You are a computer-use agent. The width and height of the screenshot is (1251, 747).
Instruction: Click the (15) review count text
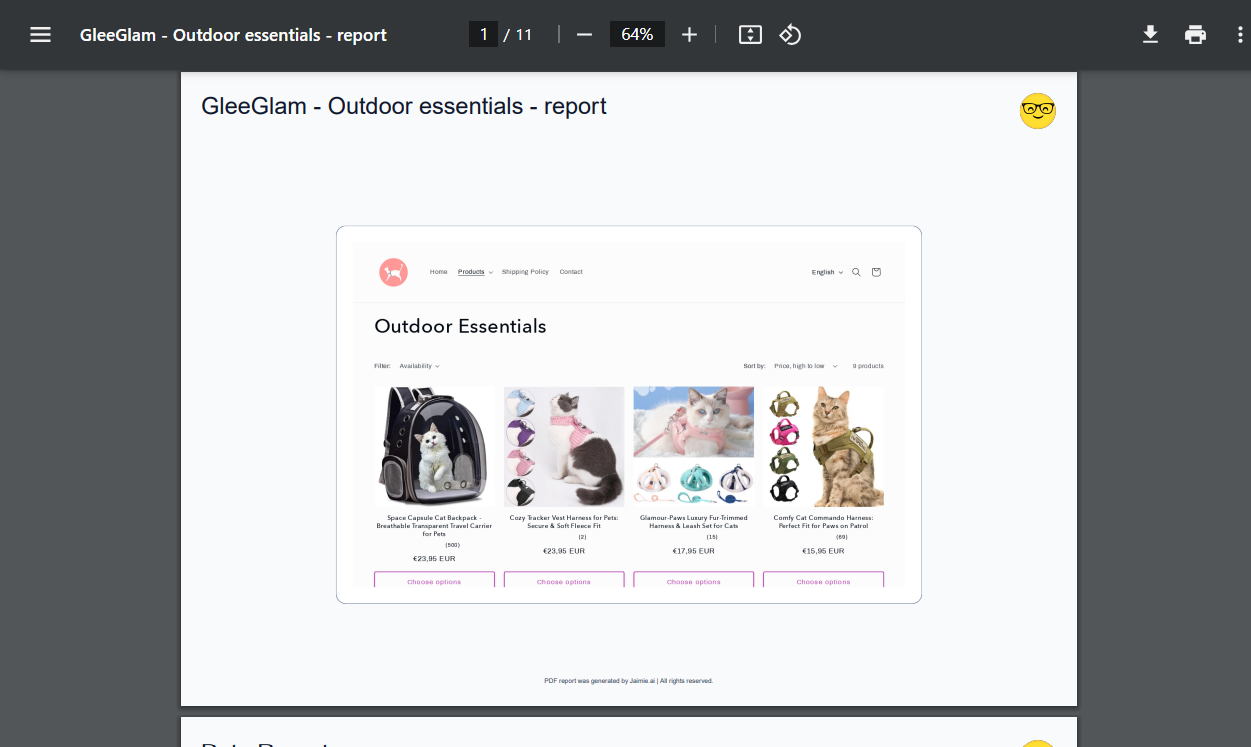tap(712, 537)
